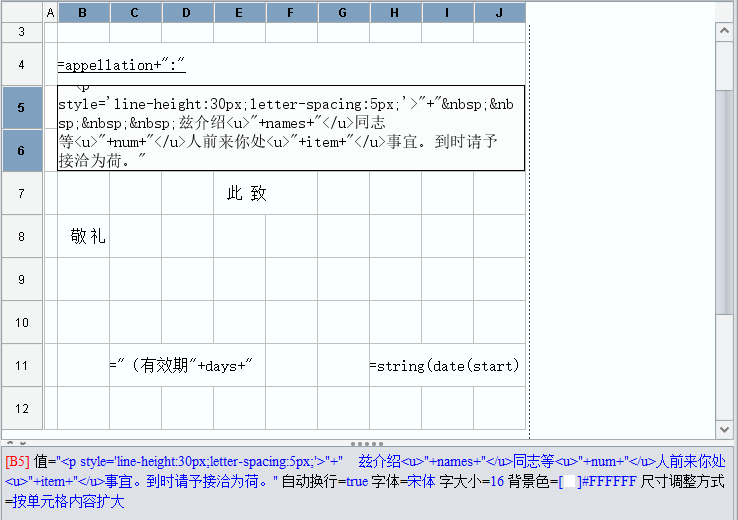738x520 pixels.
Task: Click vertical scrollbar up arrow
Action: [724, 31]
